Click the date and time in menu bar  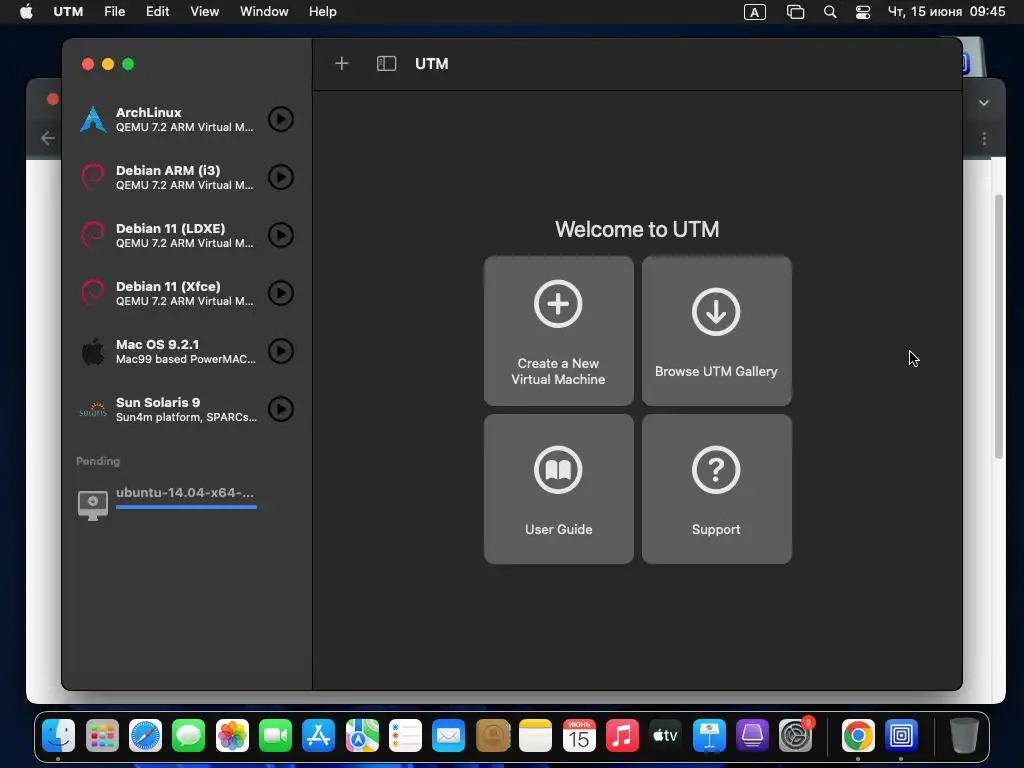(946, 12)
